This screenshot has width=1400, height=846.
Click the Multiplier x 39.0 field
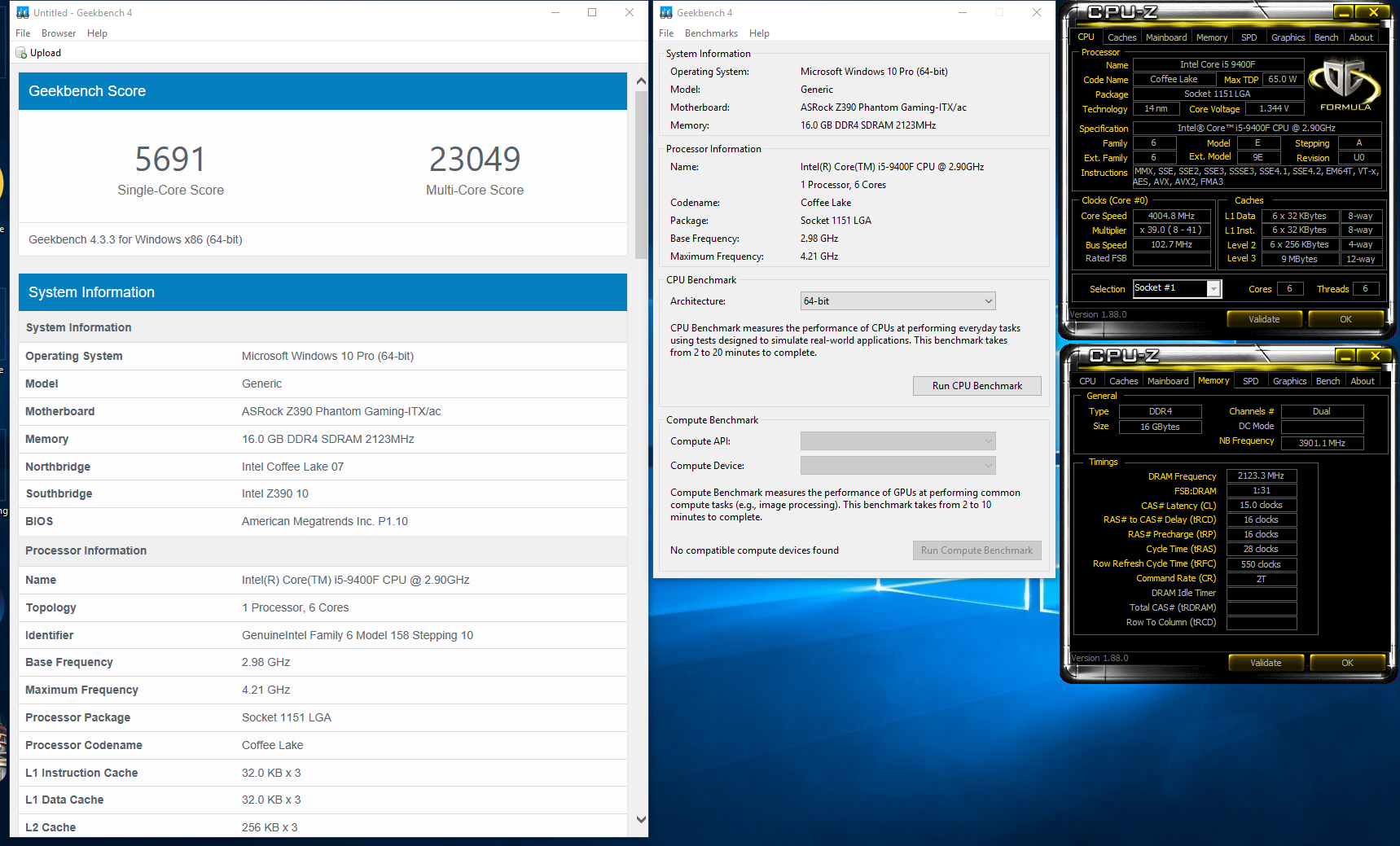pos(1171,230)
